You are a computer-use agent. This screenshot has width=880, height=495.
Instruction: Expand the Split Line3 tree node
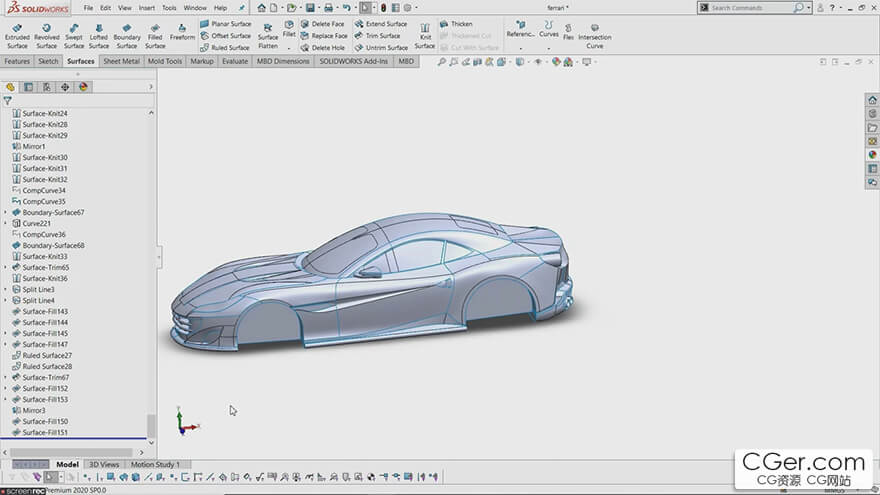[6, 290]
